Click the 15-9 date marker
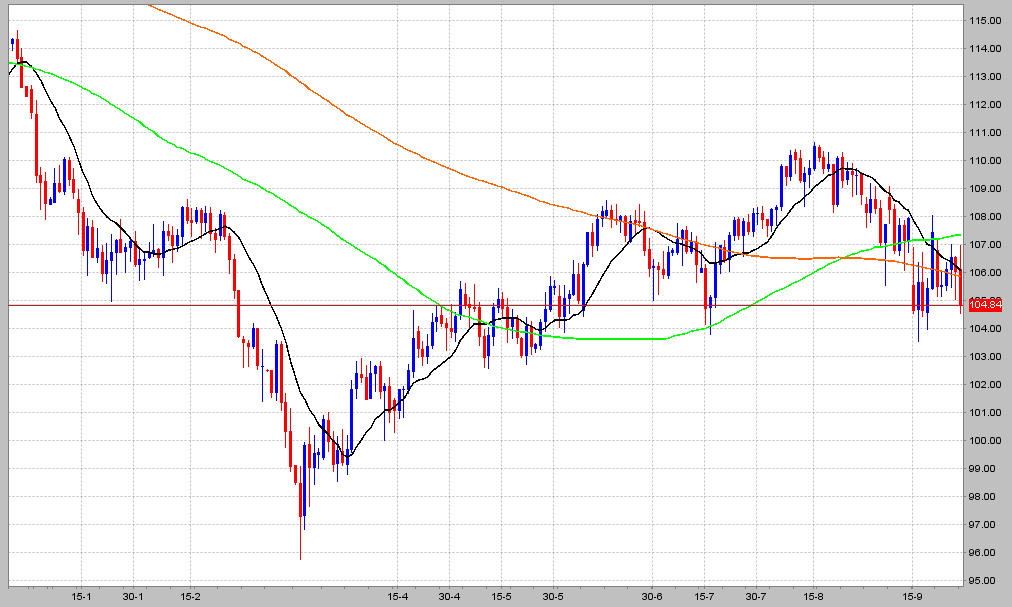This screenshot has width=1012, height=607. click(912, 597)
